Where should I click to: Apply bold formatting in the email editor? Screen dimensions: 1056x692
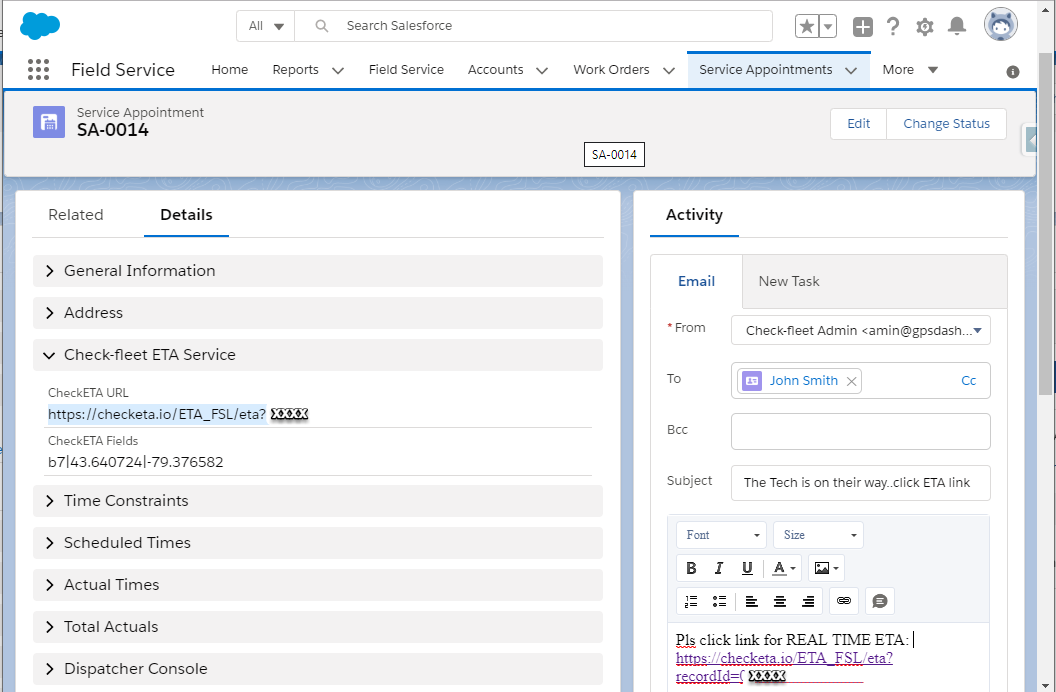(x=691, y=567)
